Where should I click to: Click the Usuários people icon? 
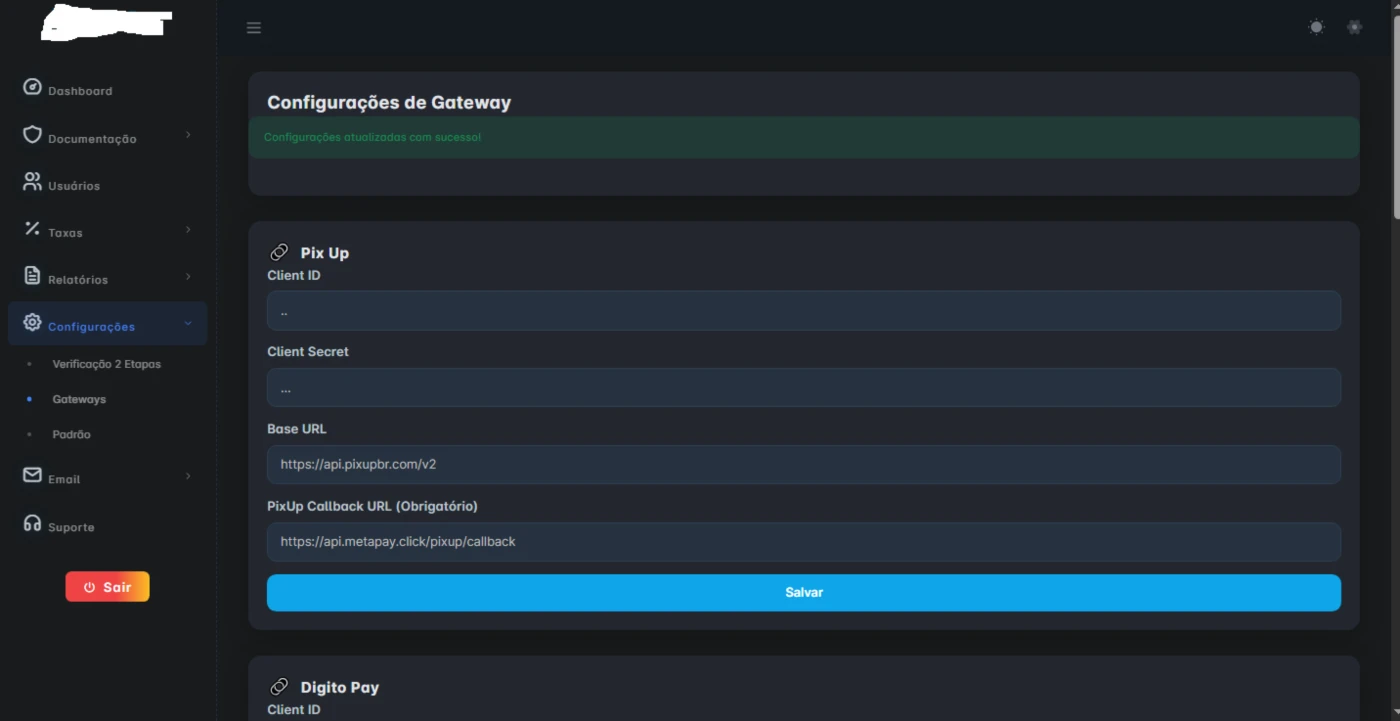tap(32, 183)
